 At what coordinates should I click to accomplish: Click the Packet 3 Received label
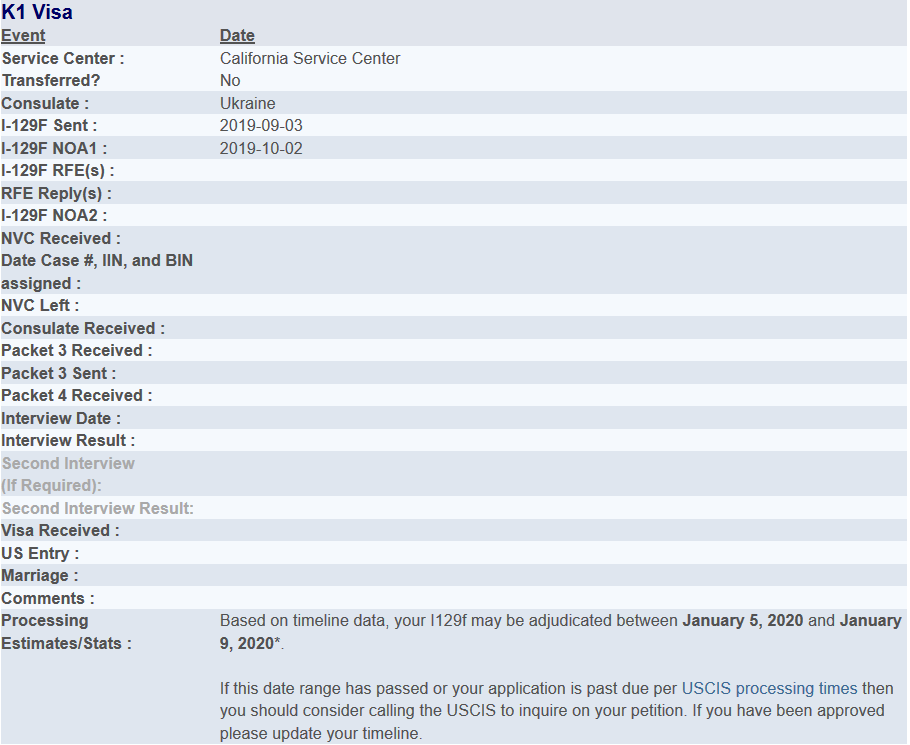[77, 350]
